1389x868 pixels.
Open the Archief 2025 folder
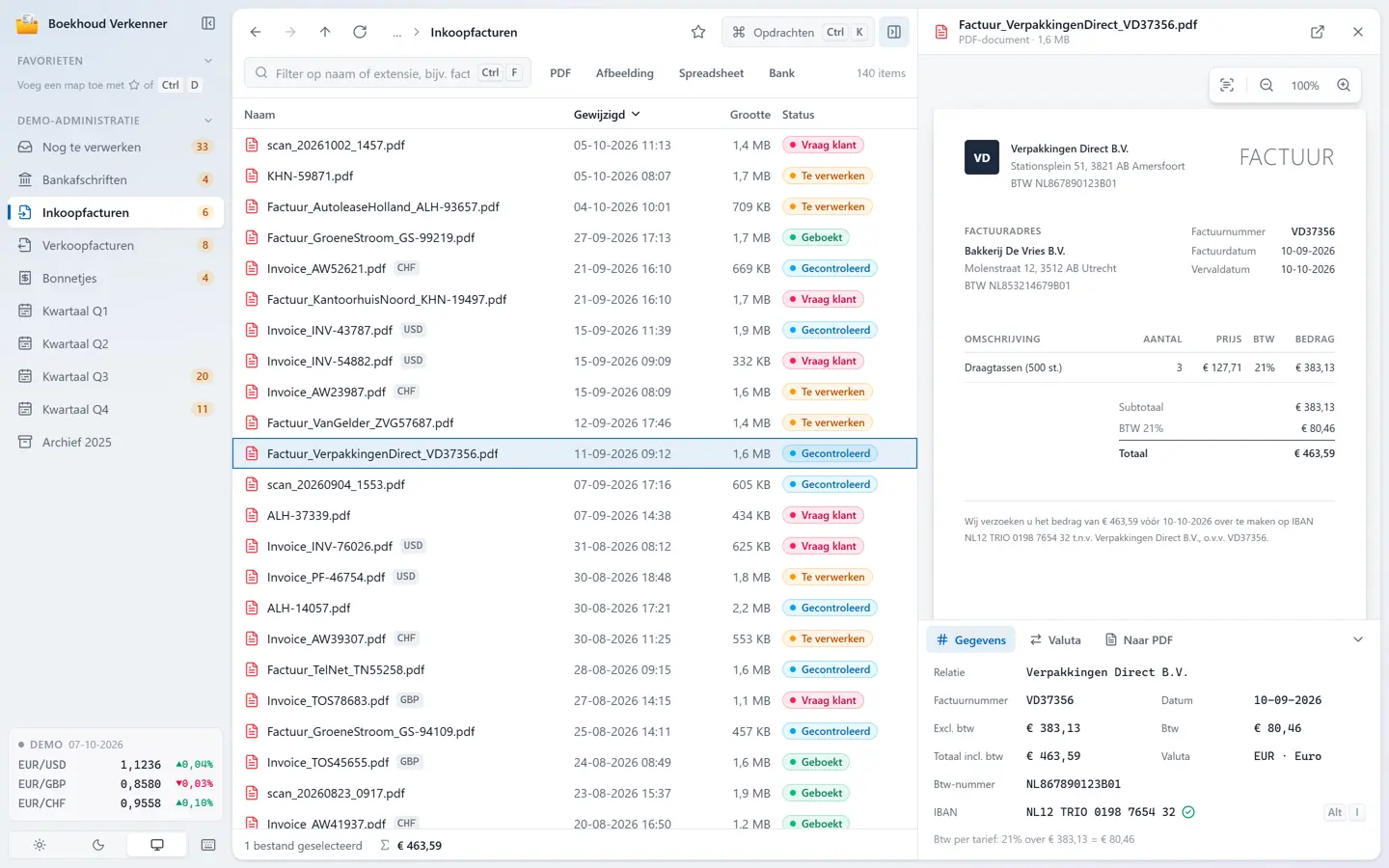pos(116,442)
